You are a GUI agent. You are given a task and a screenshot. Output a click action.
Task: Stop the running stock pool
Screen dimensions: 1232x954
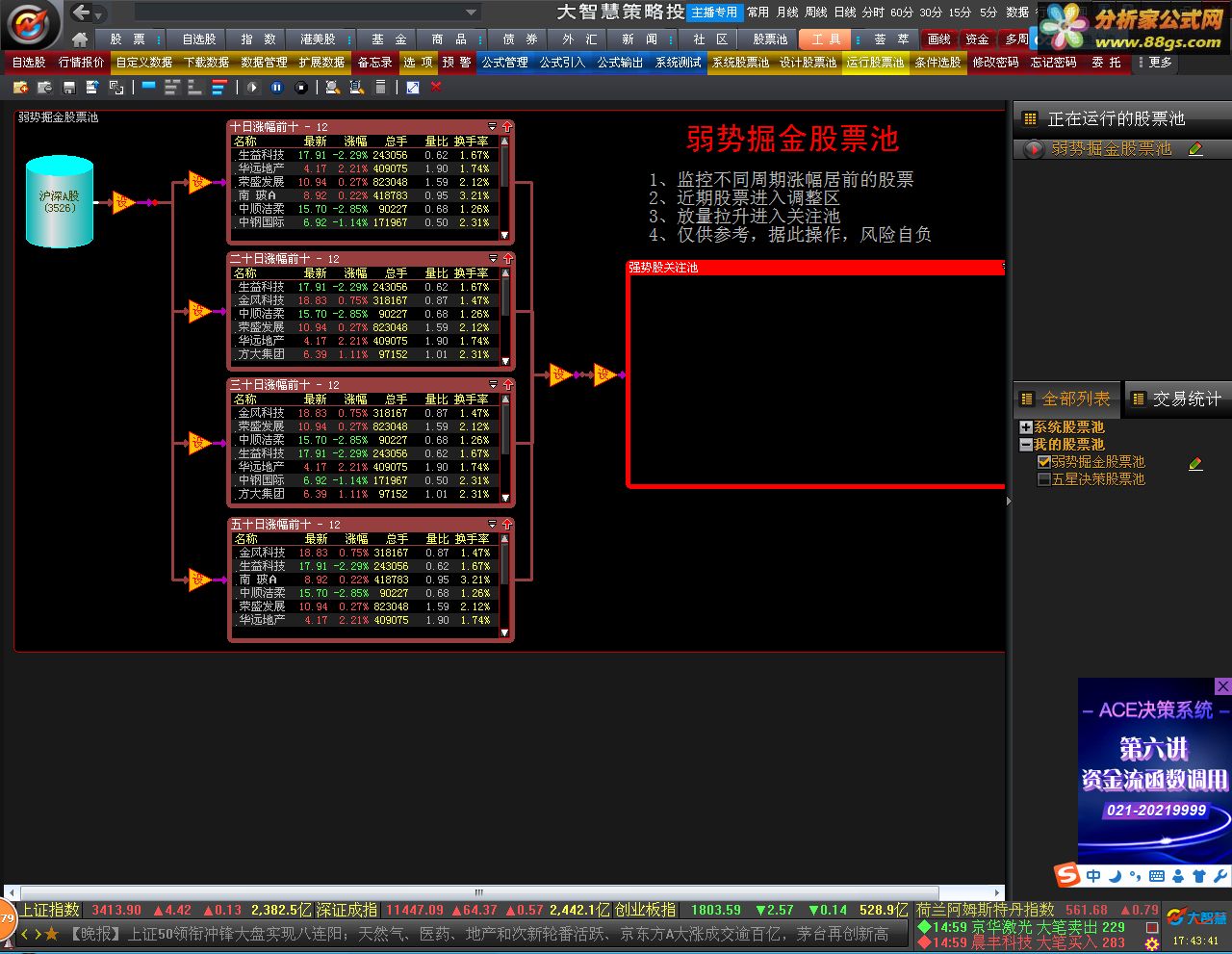301,88
